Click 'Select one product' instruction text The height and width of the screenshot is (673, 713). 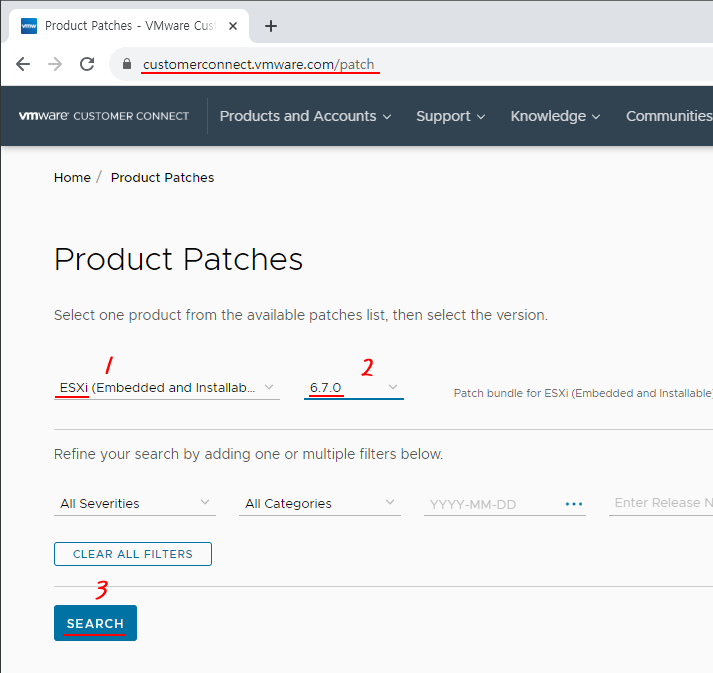pyautogui.click(x=301, y=315)
